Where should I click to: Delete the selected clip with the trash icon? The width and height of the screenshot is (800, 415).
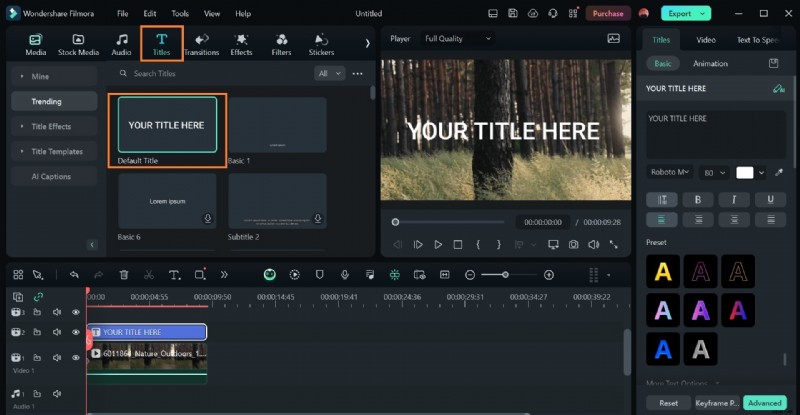124,275
